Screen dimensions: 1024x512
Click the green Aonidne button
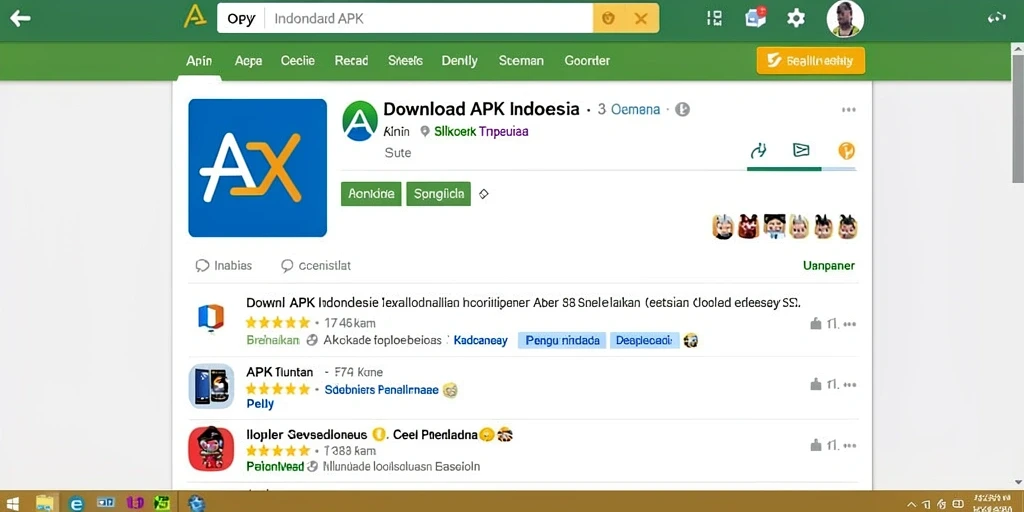(x=371, y=194)
